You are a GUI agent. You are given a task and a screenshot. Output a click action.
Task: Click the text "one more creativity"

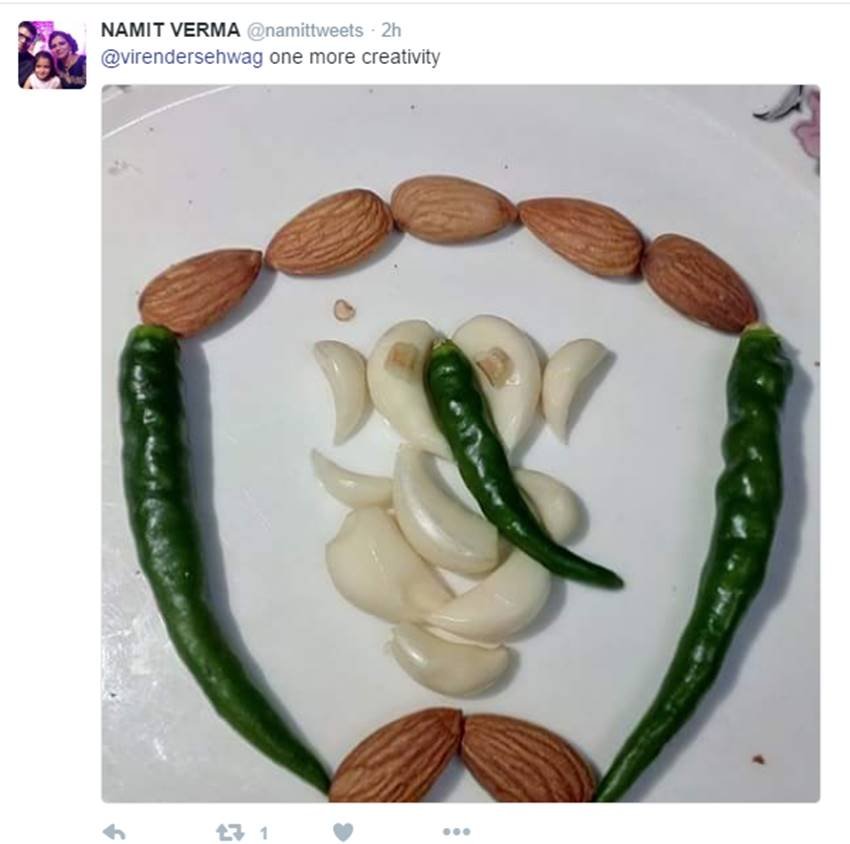click(x=354, y=57)
